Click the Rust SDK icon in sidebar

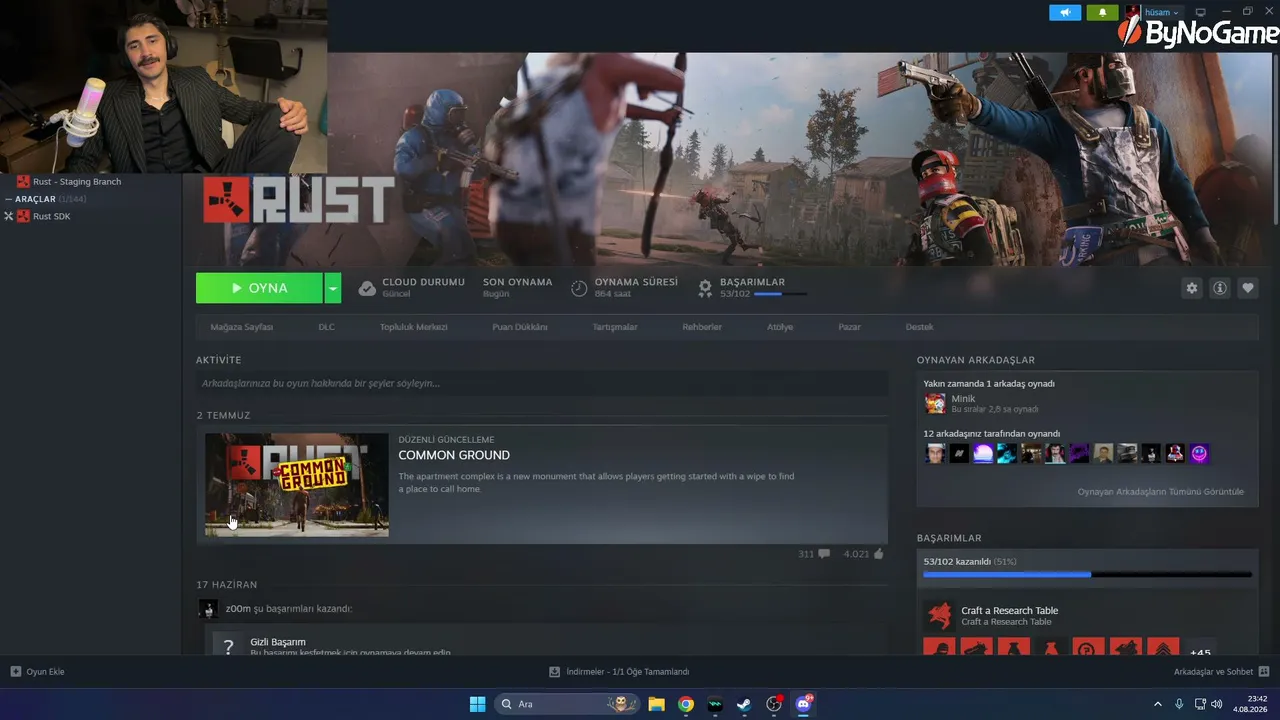click(23, 216)
